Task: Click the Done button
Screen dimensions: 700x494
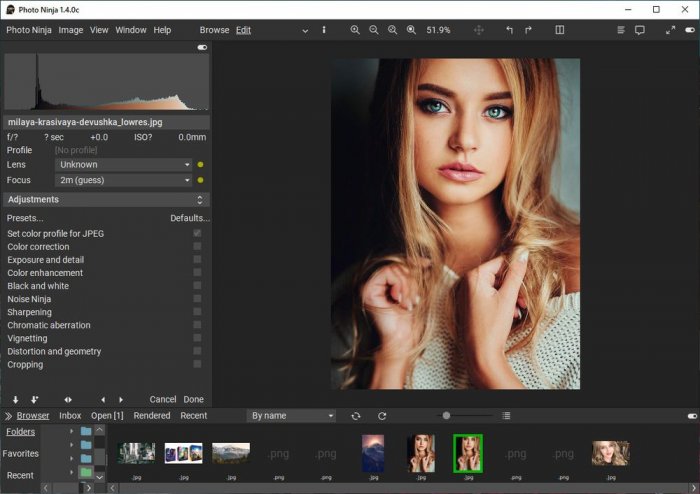Action: [x=193, y=400]
